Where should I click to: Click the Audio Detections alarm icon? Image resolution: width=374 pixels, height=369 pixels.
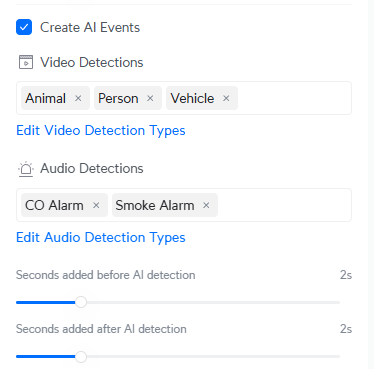pos(26,169)
